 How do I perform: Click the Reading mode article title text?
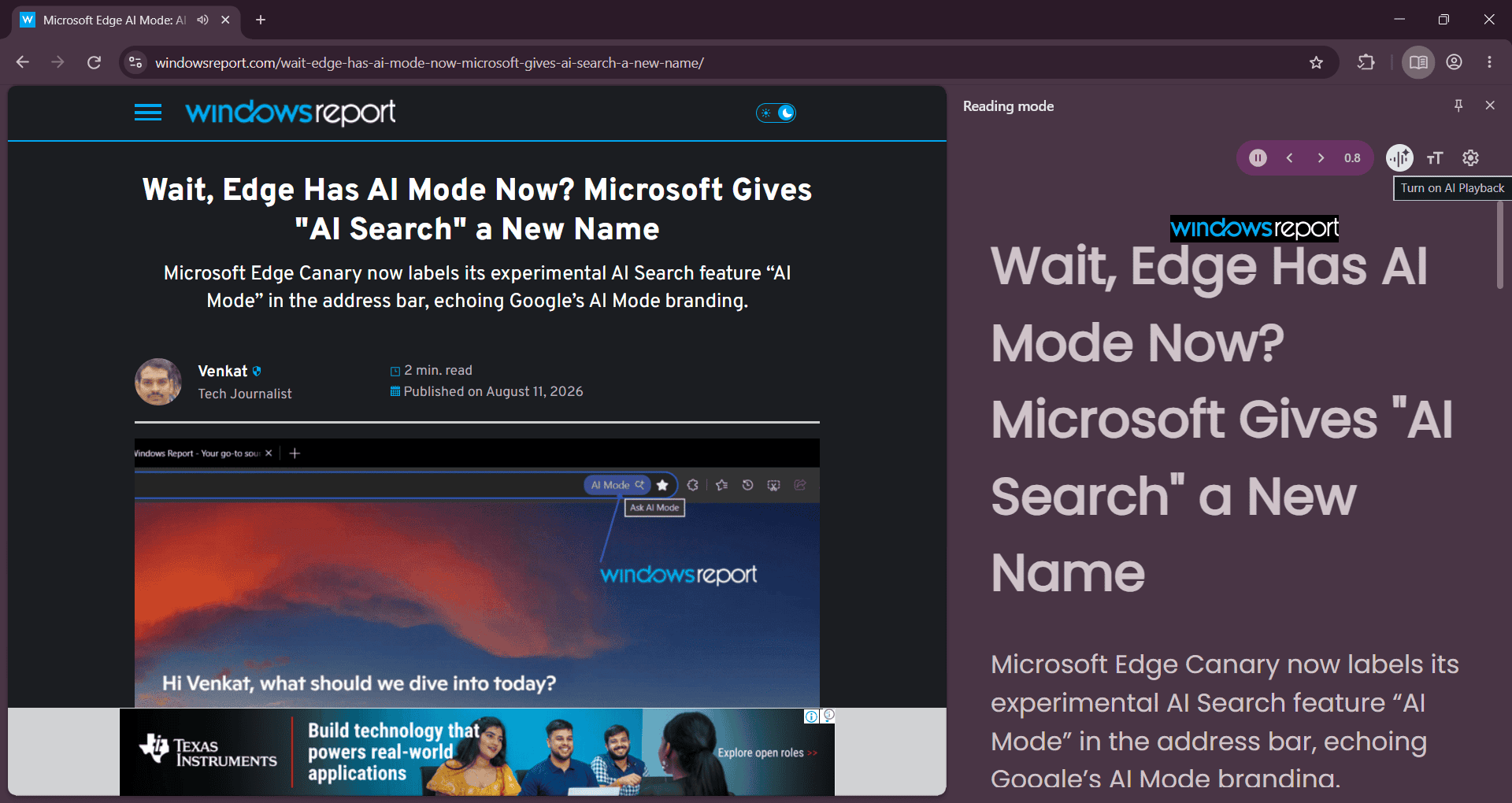pyautogui.click(x=1222, y=420)
